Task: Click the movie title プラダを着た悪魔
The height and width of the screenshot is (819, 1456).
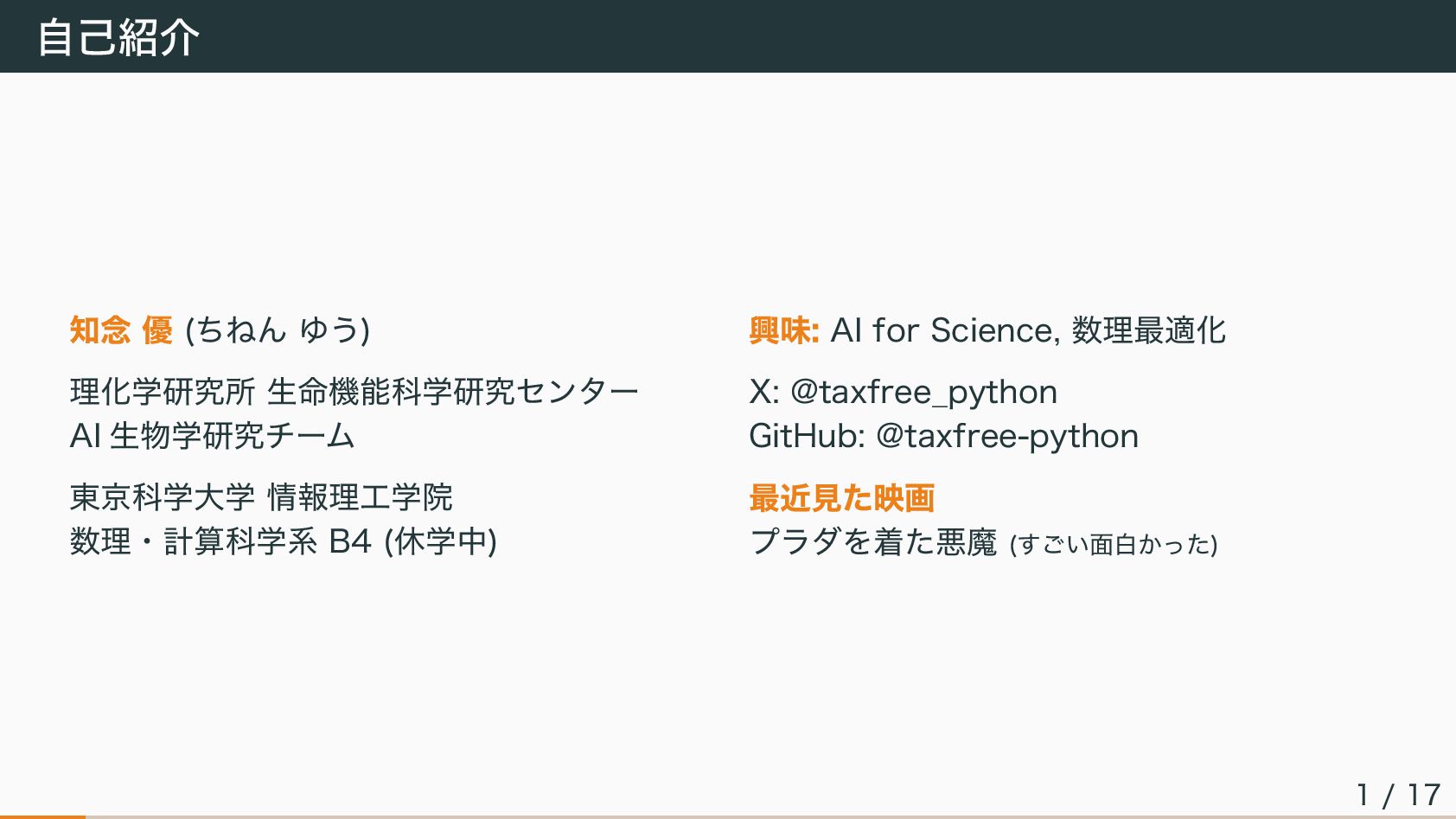Action: click(873, 542)
